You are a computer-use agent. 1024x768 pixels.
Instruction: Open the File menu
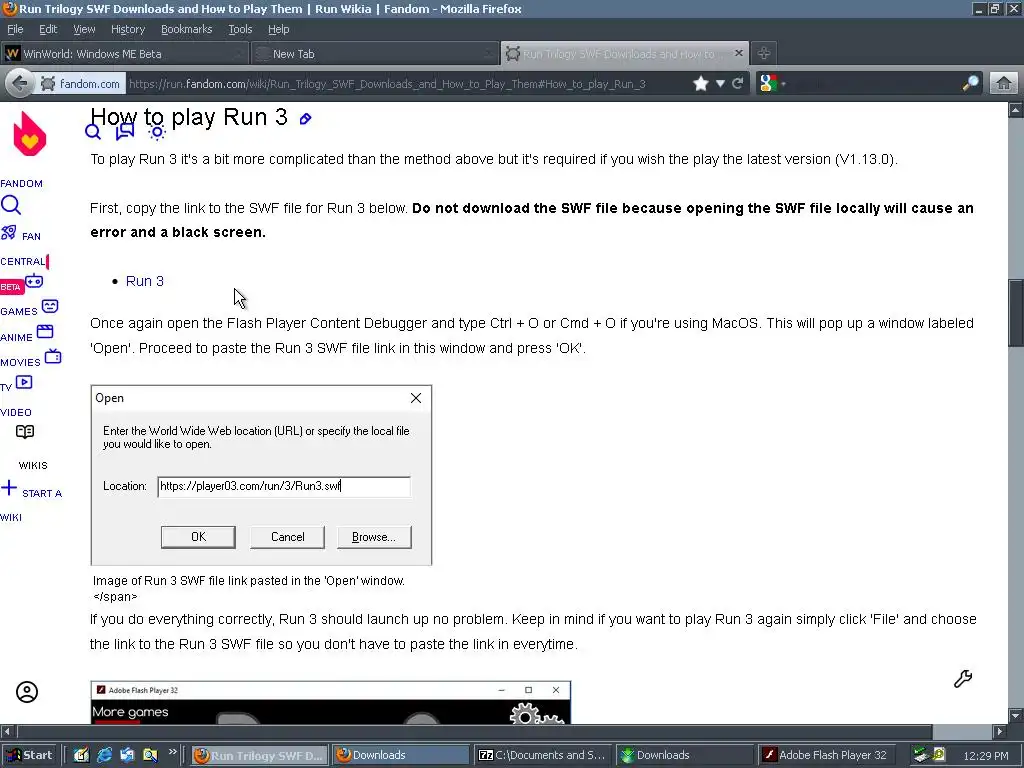15,29
